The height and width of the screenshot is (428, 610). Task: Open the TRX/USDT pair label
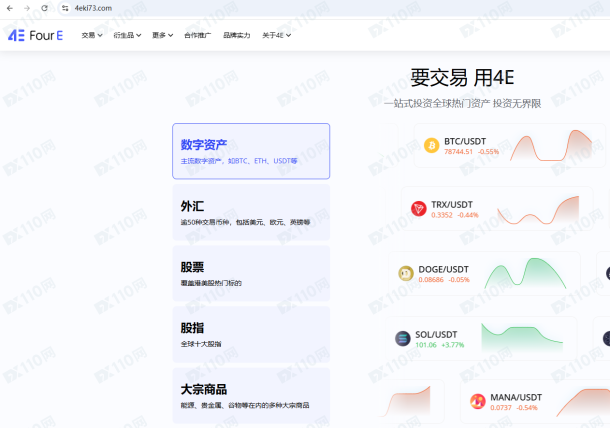452,205
